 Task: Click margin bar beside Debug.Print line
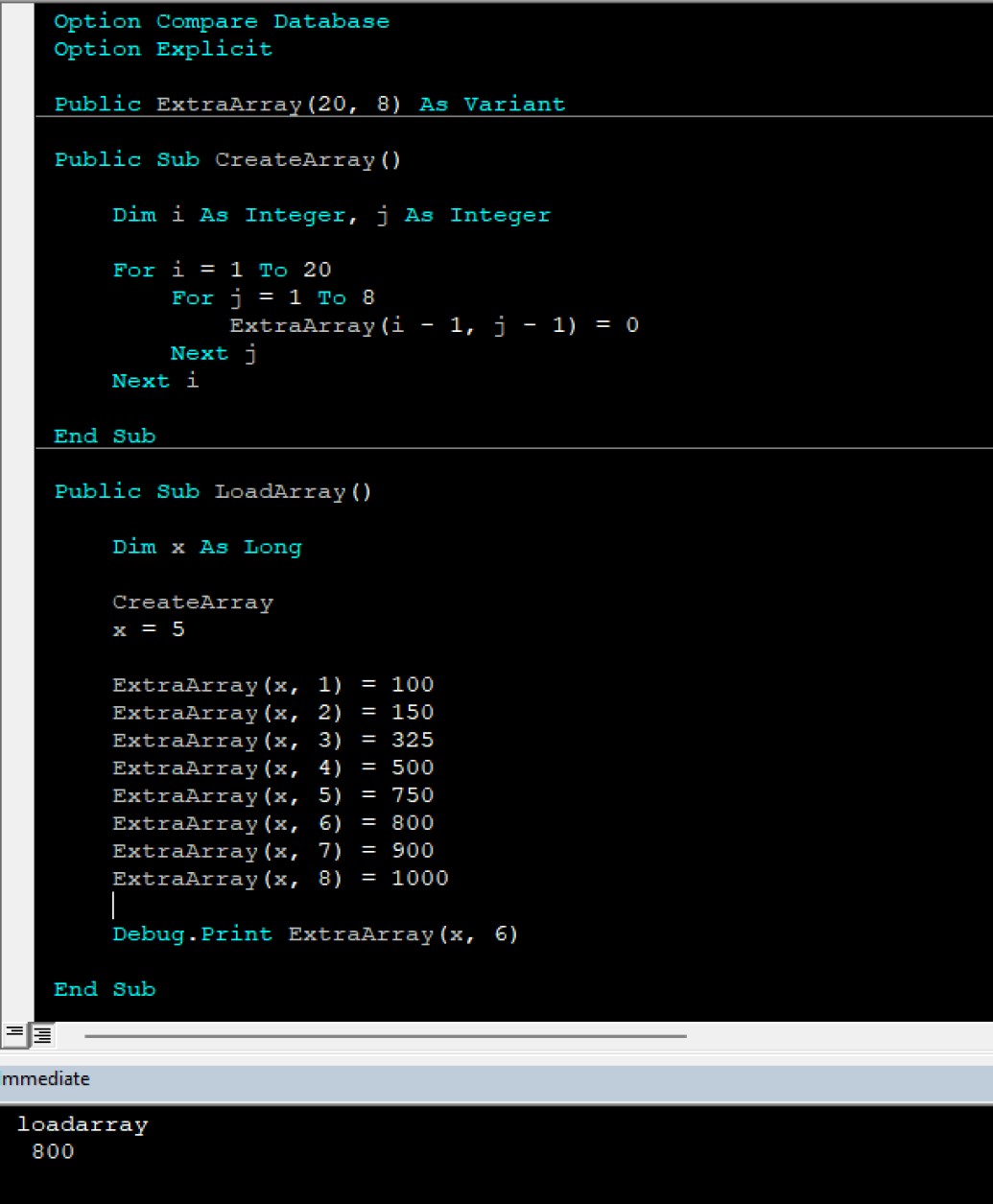tap(17, 934)
